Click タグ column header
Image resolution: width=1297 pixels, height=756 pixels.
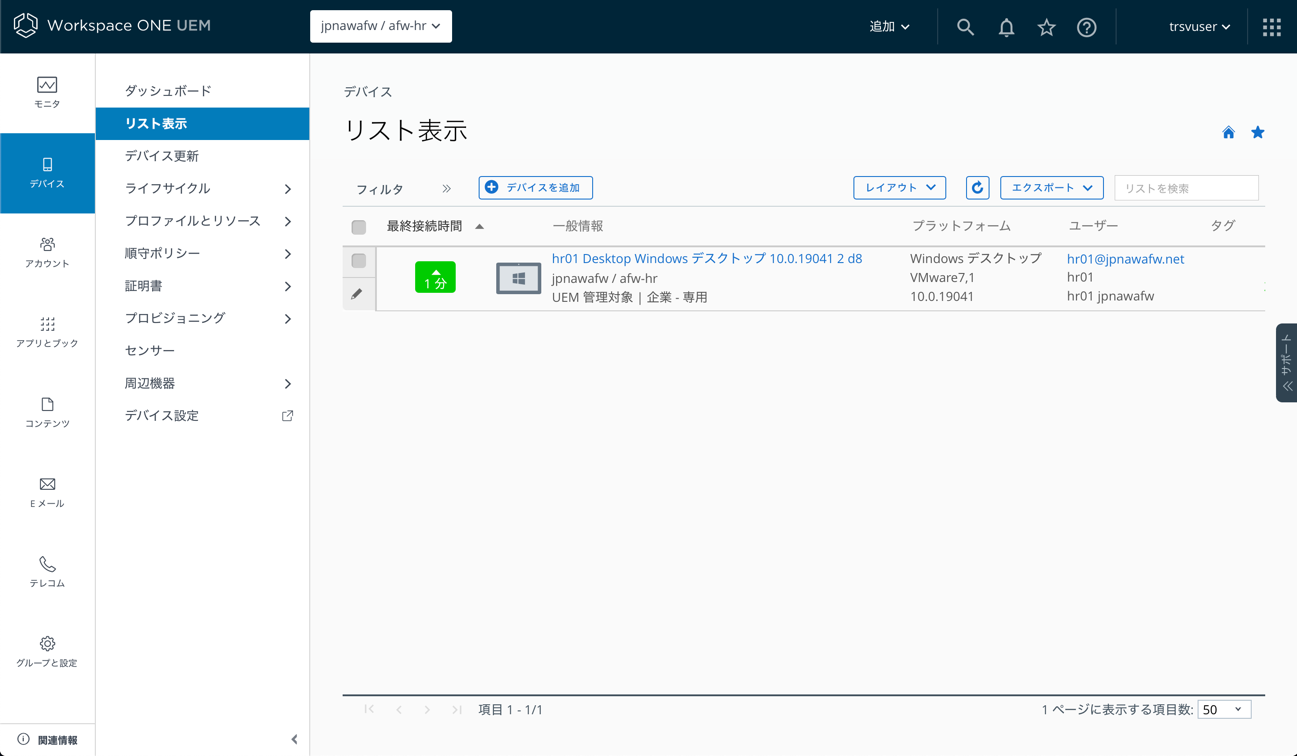click(1223, 227)
